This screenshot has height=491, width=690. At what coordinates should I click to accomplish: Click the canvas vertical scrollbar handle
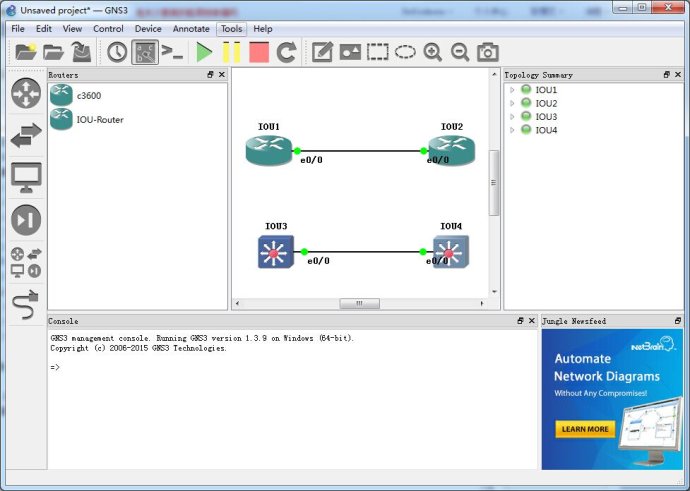(x=494, y=183)
